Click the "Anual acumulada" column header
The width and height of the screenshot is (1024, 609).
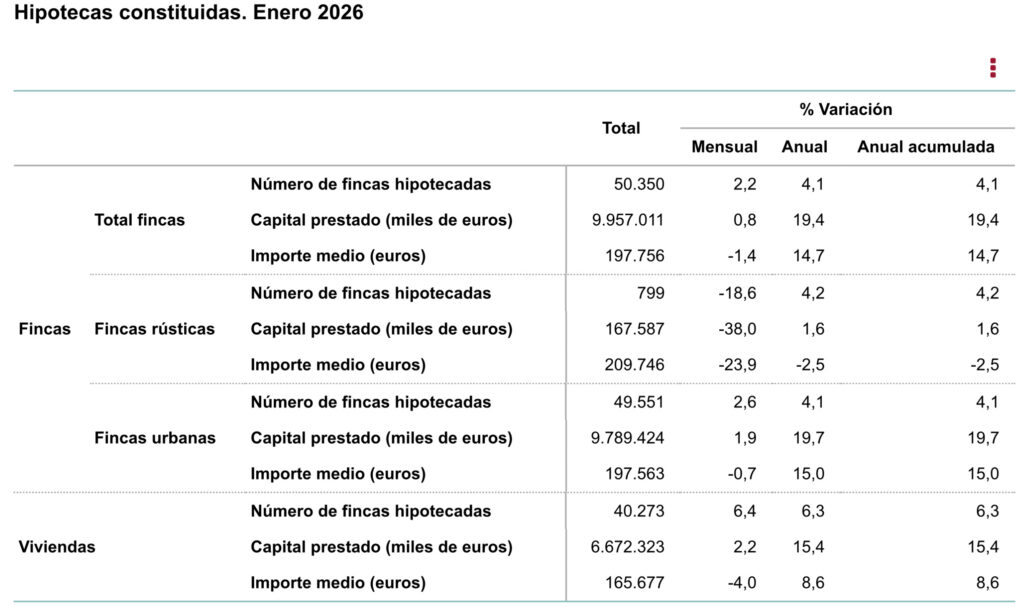[925, 147]
